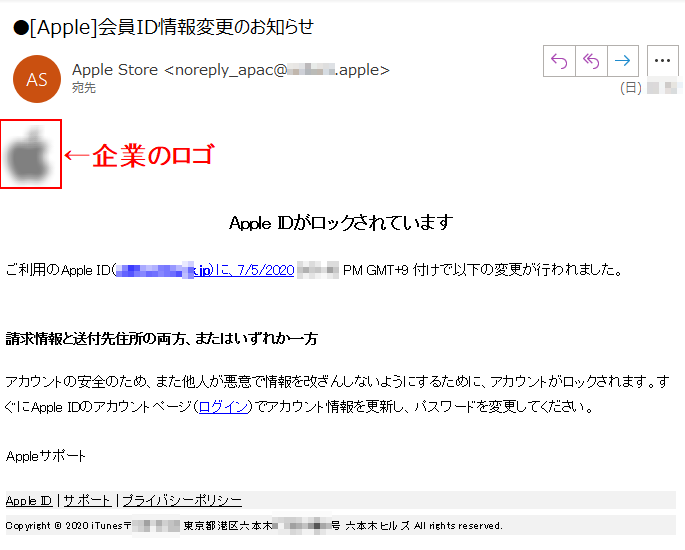Screen dimensions: 685x550
Task: Click the Reply All double-arrow icon
Action: [x=591, y=61]
